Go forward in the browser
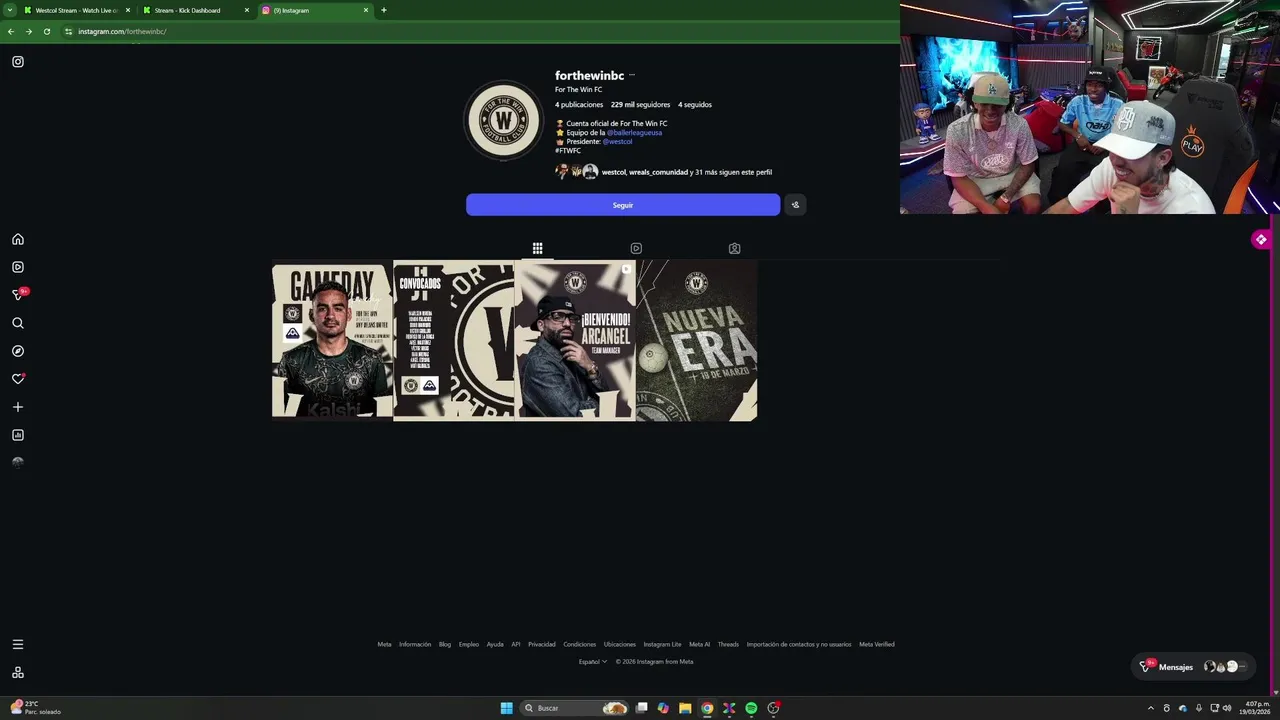This screenshot has width=1280, height=720. tap(29, 31)
